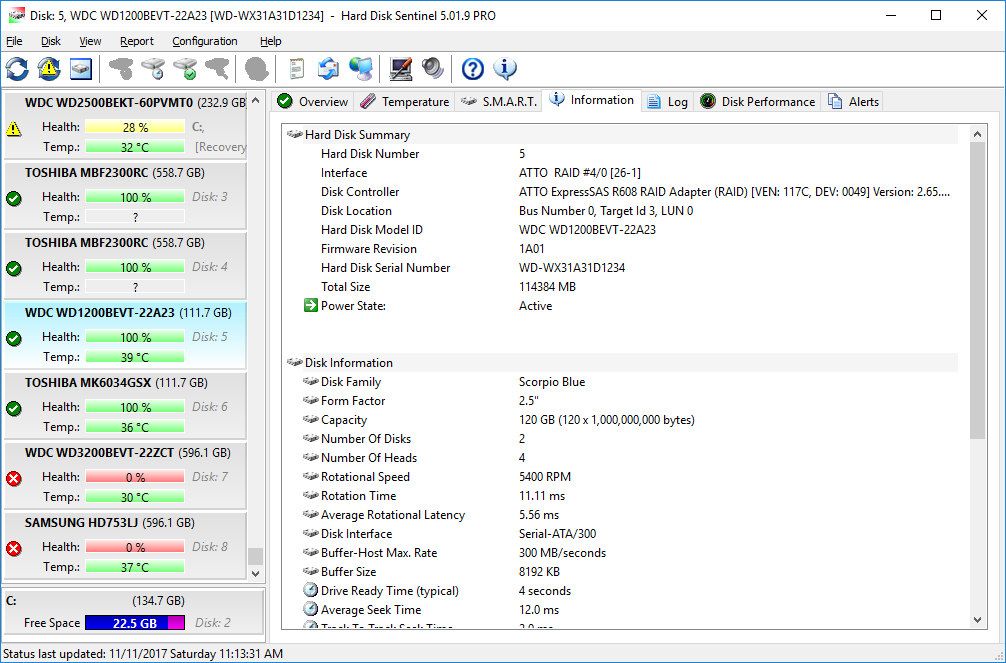Click the 0 % health bar of Disk 7

click(x=135, y=477)
